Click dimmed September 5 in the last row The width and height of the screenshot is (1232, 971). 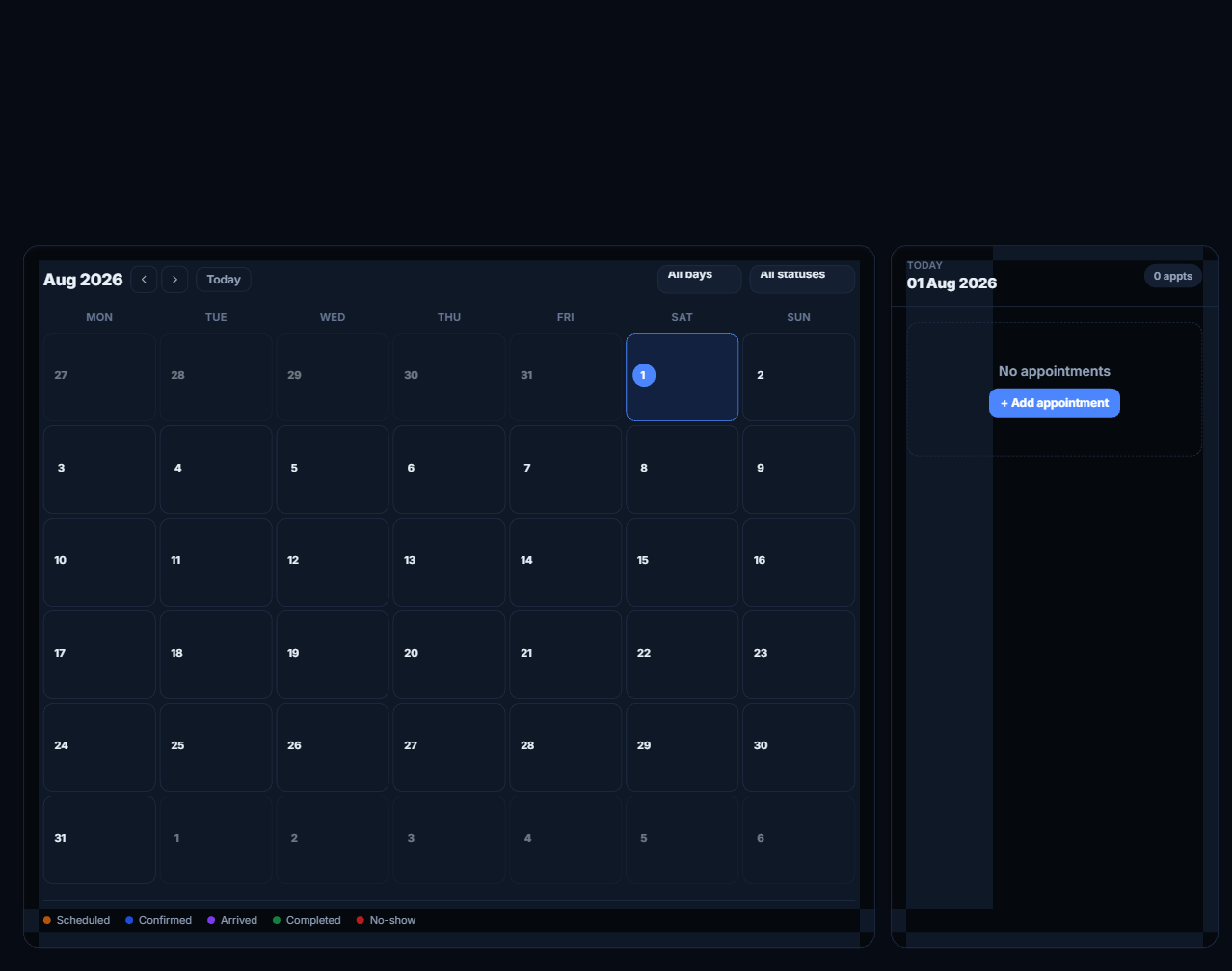(x=683, y=840)
